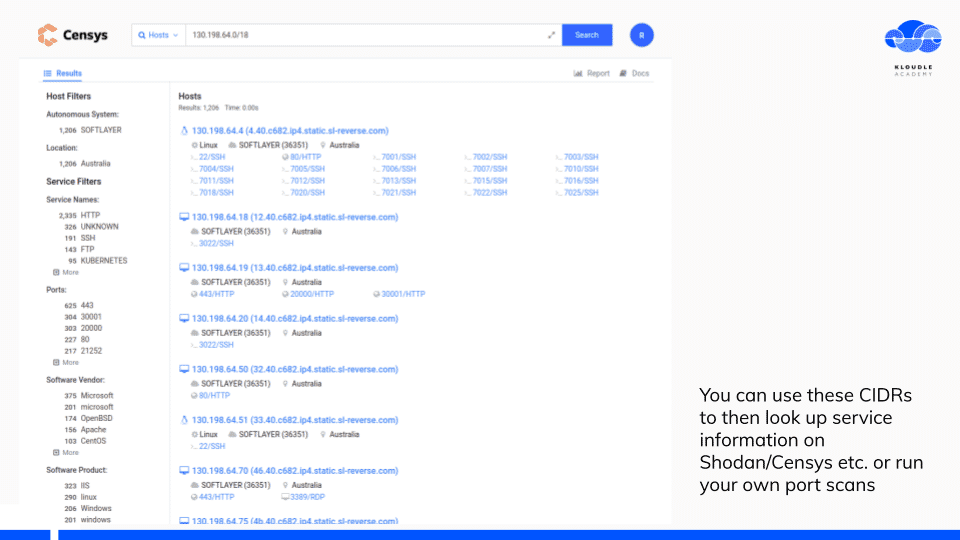Click monitor icon beside host 130.198.64.18

click(184, 217)
